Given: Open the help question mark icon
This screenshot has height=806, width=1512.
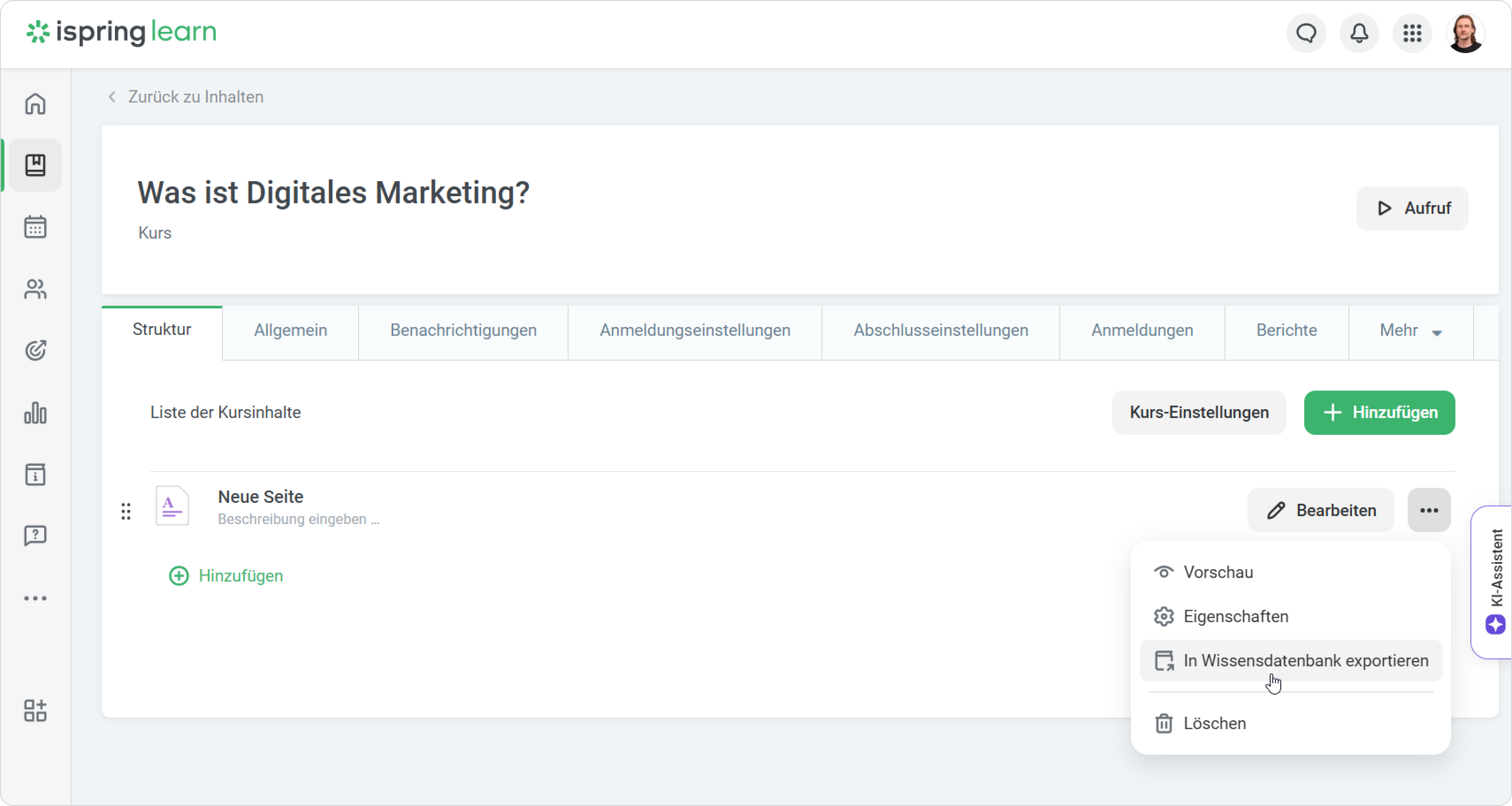Looking at the screenshot, I should (35, 536).
